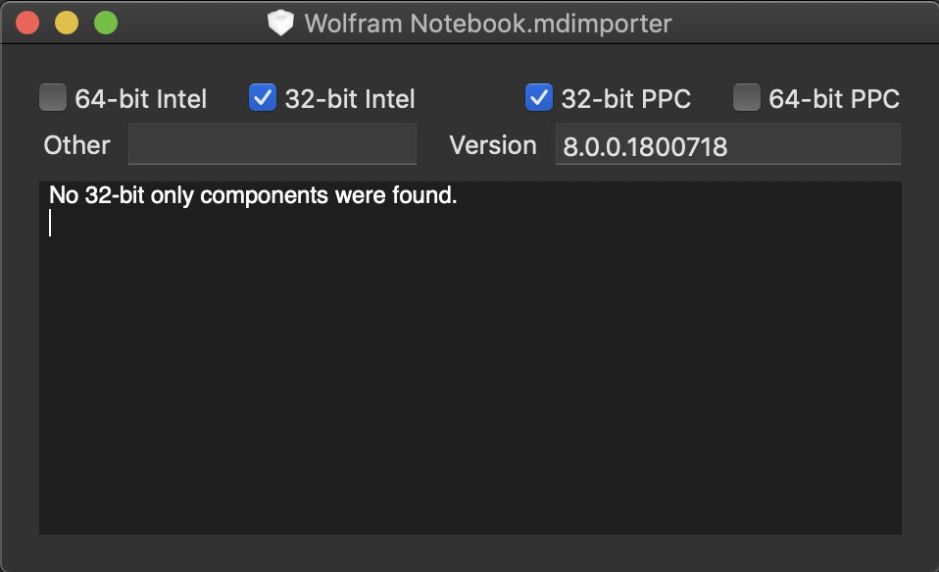The image size is (939, 572).
Task: Click the "64-bit PPC" label text
Action: tap(834, 99)
